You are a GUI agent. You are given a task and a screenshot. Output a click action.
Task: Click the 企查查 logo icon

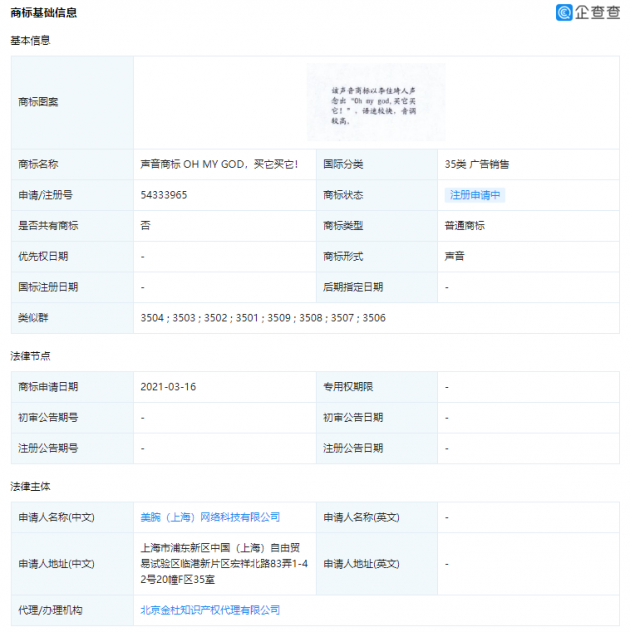[x=564, y=12]
